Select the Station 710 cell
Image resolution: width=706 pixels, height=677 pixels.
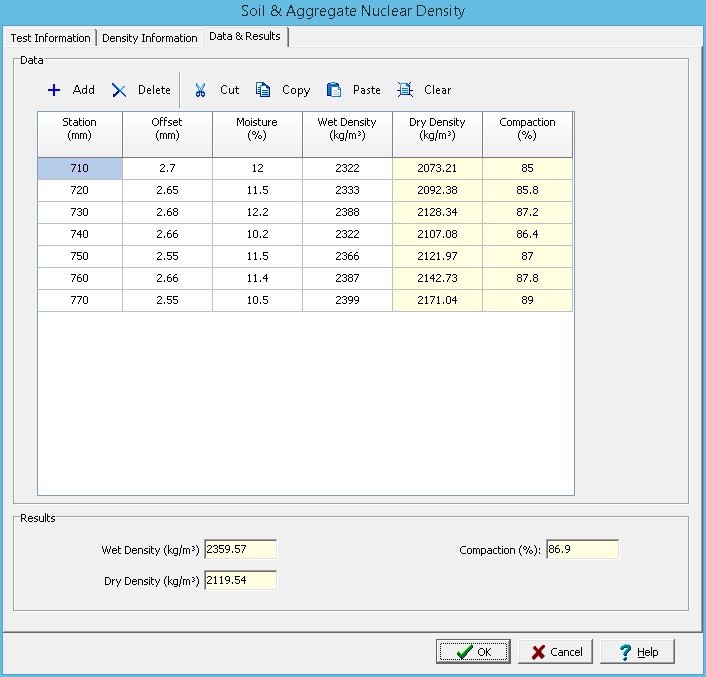point(80,169)
